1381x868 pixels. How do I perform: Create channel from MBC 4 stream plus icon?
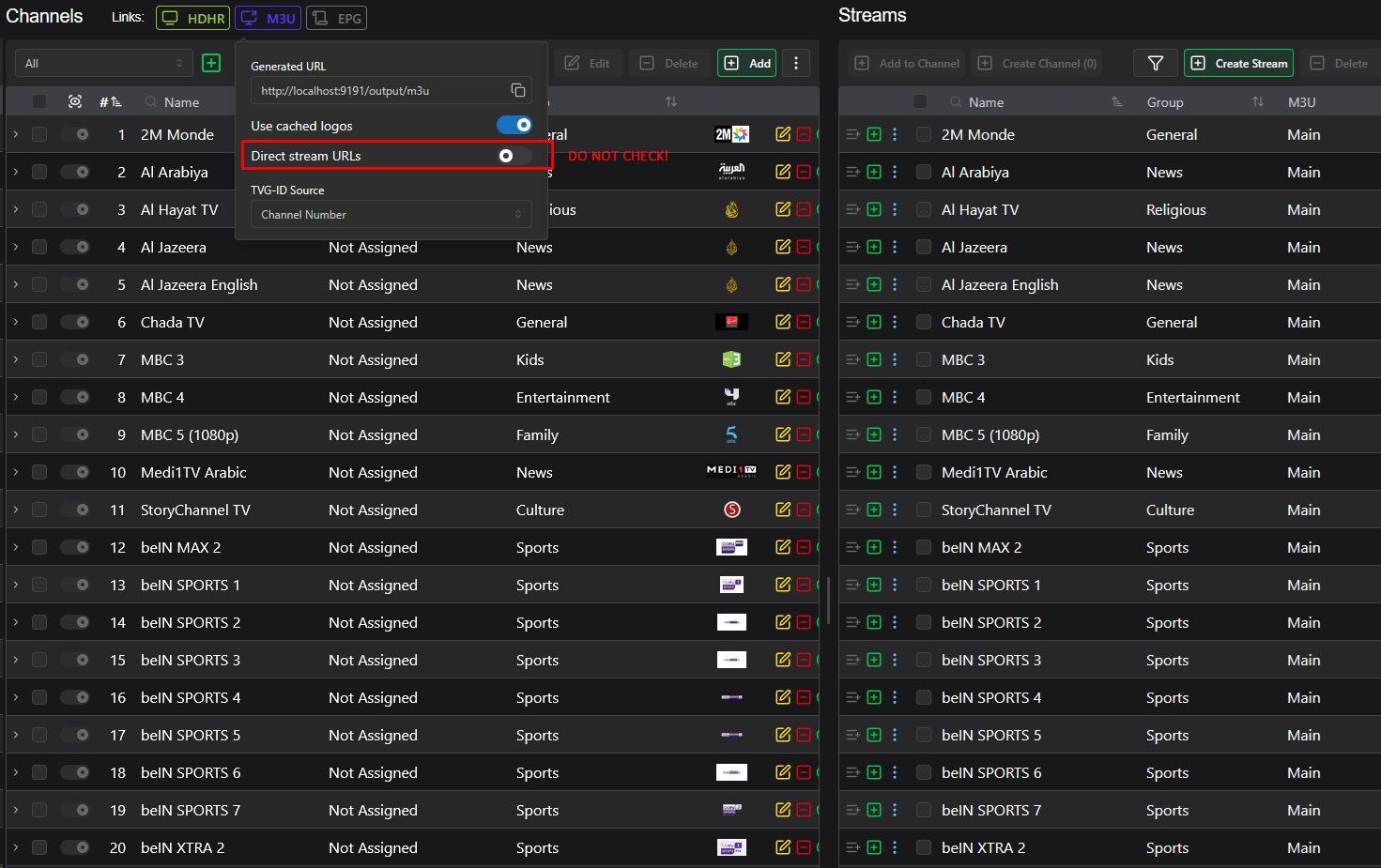[x=874, y=397]
